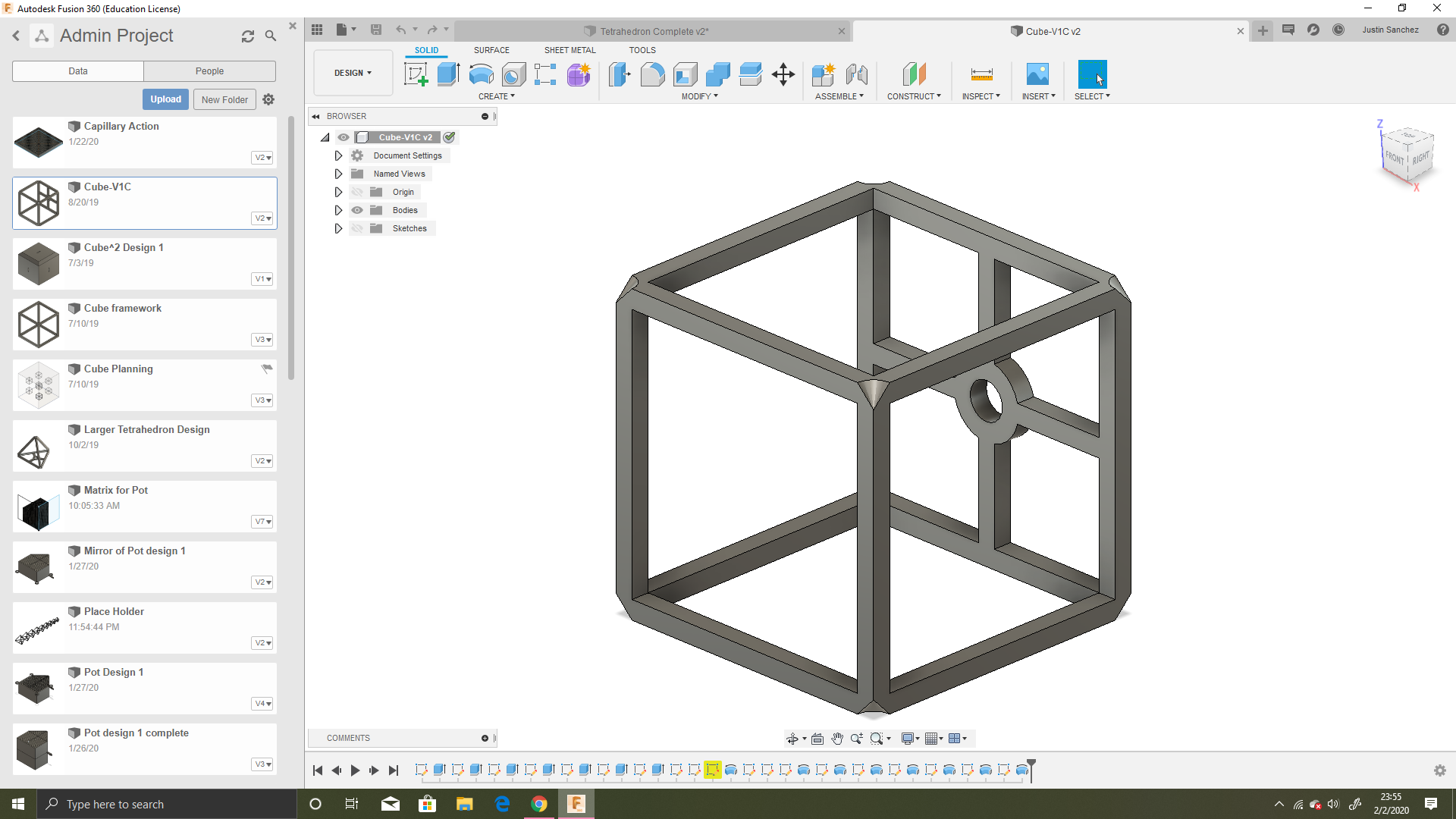Select the Joint tool

856,74
